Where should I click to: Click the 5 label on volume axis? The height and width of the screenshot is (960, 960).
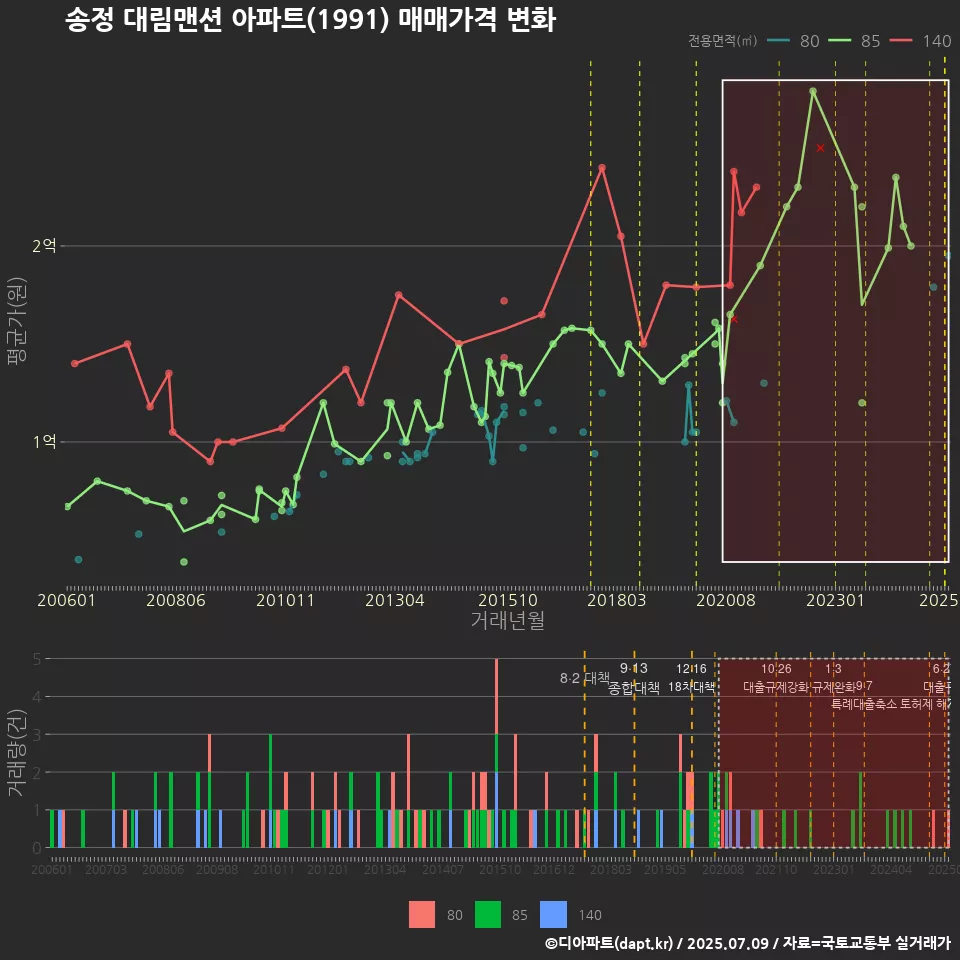pos(37,659)
